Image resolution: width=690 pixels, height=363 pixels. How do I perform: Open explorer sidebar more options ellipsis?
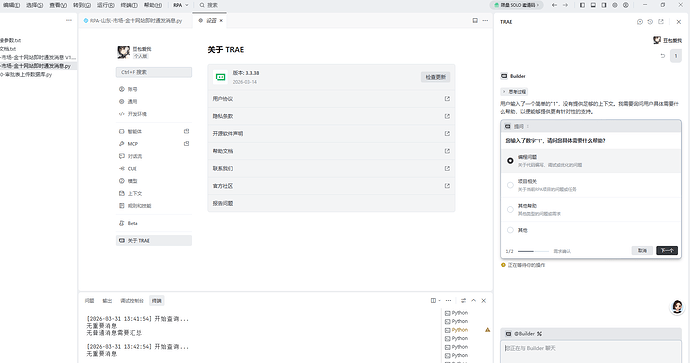point(69,20)
